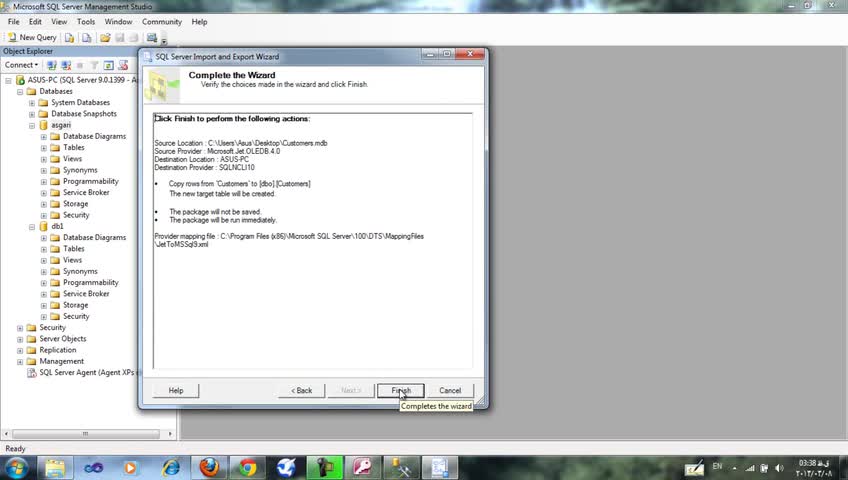This screenshot has width=848, height=480.
Task: Collapse the Databases folder node
Action: (20, 92)
